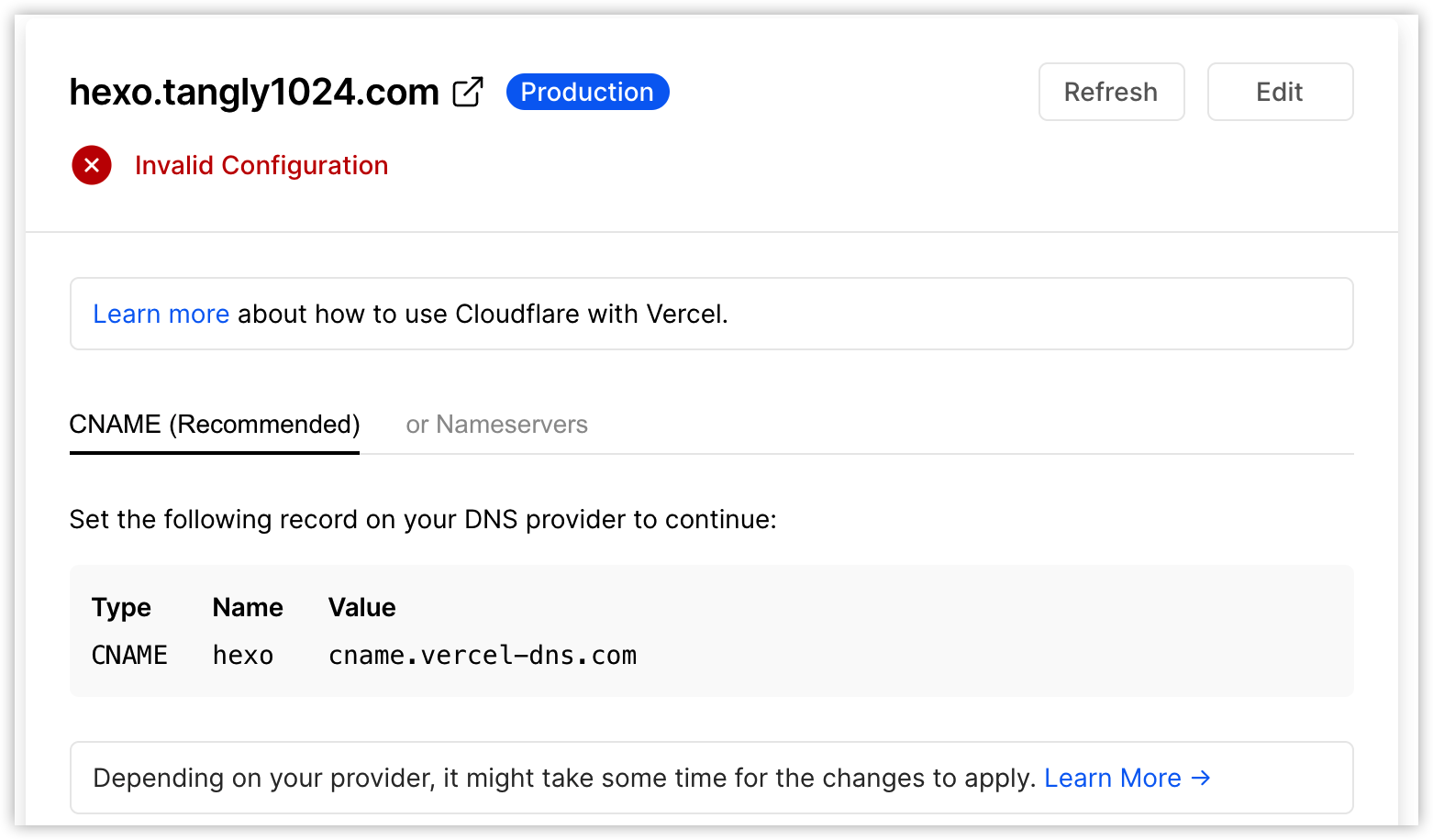The image size is (1433, 840).
Task: Select the CNAME (Recommended) tab
Action: click(215, 425)
